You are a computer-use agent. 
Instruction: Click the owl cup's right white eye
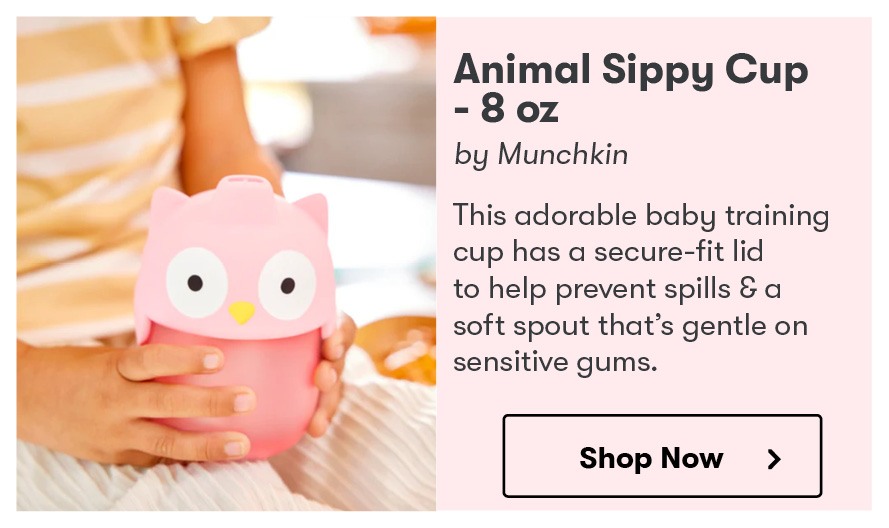coord(287,285)
